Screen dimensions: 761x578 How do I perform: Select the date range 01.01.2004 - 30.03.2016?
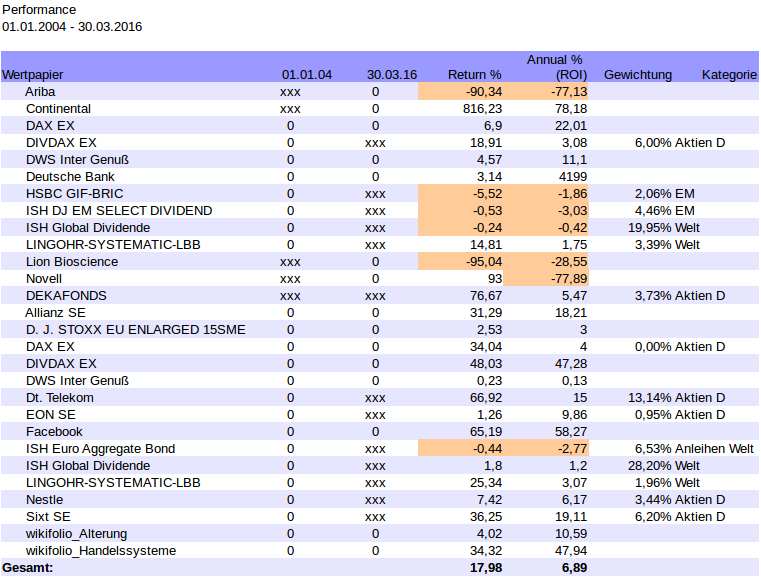tap(72, 26)
